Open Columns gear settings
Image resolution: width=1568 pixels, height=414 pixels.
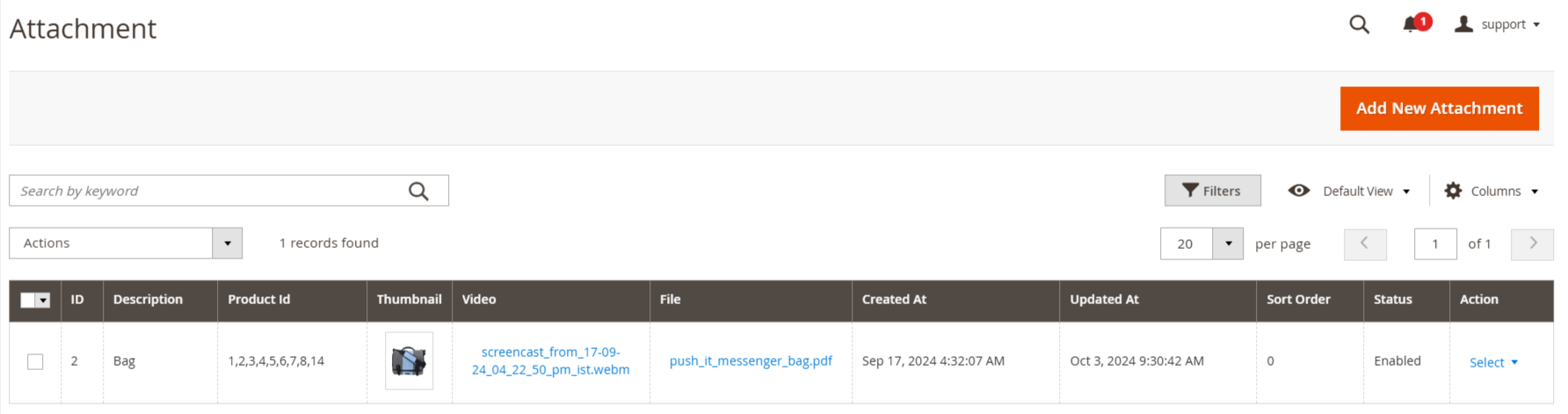(x=1453, y=191)
